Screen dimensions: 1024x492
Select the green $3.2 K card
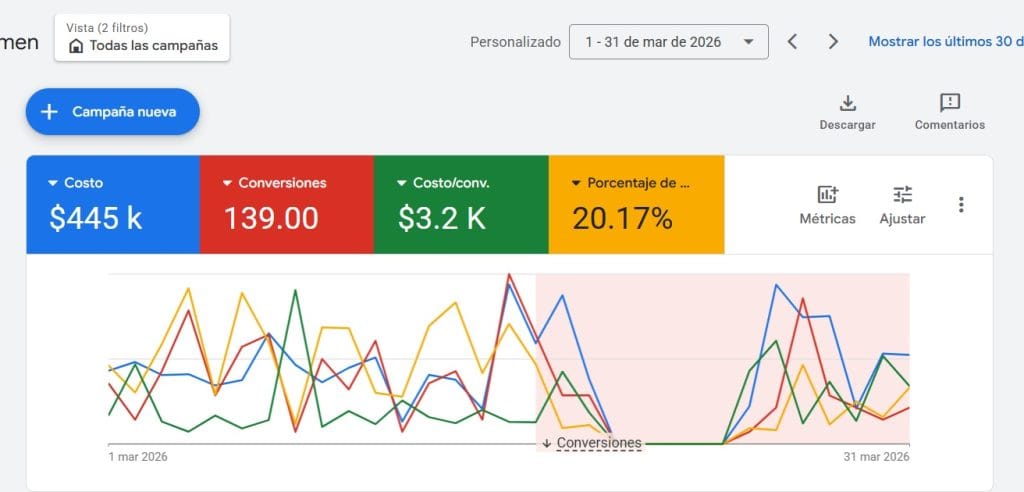461,205
